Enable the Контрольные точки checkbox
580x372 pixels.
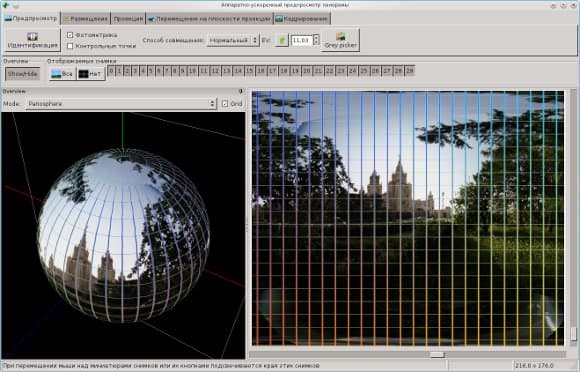pyautogui.click(x=70, y=46)
